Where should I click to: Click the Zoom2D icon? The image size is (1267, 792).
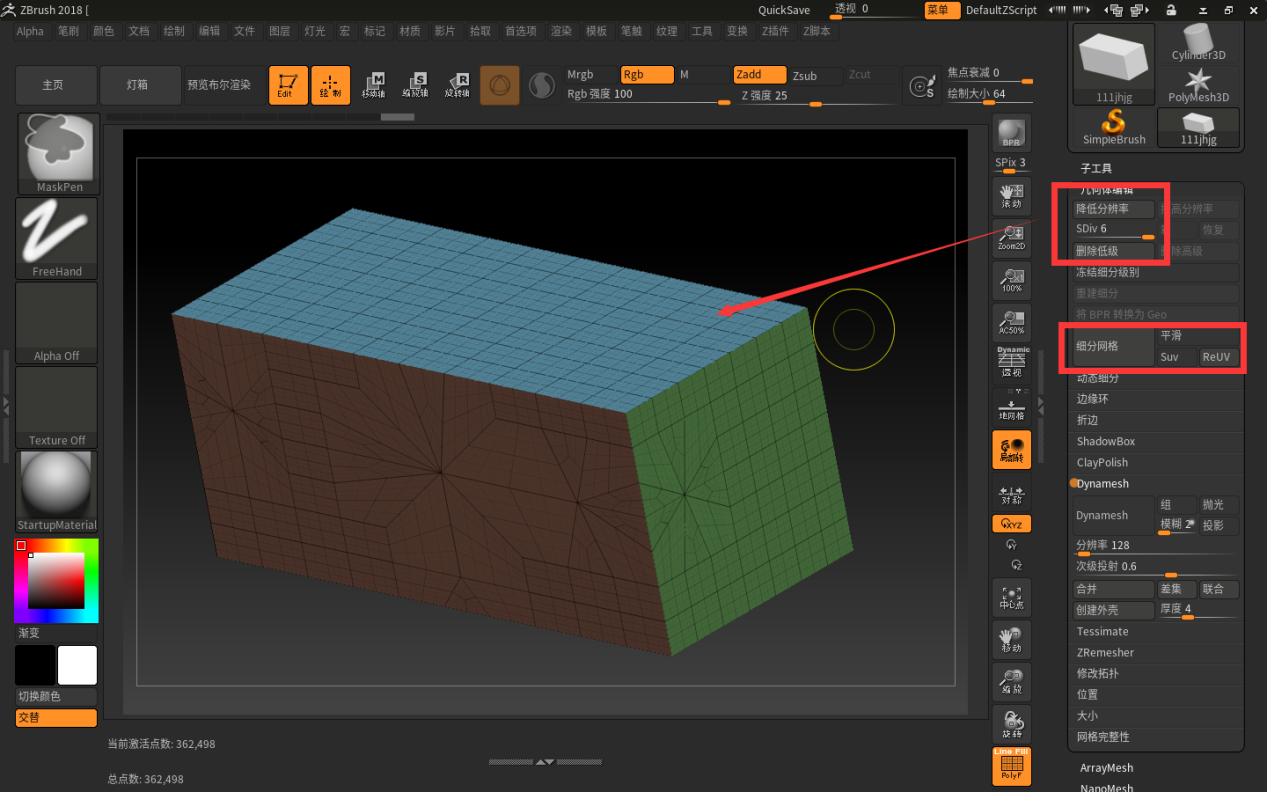(1011, 238)
